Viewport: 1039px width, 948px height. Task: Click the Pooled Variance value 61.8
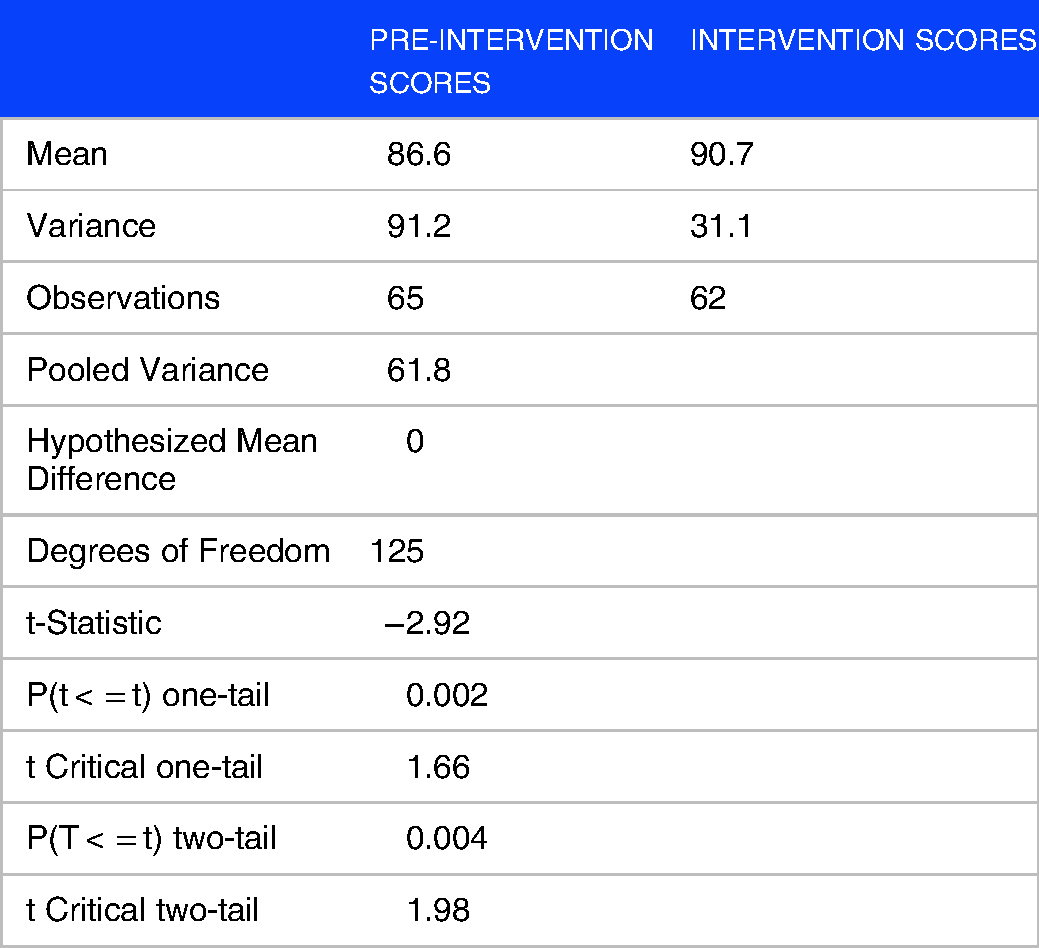419,370
